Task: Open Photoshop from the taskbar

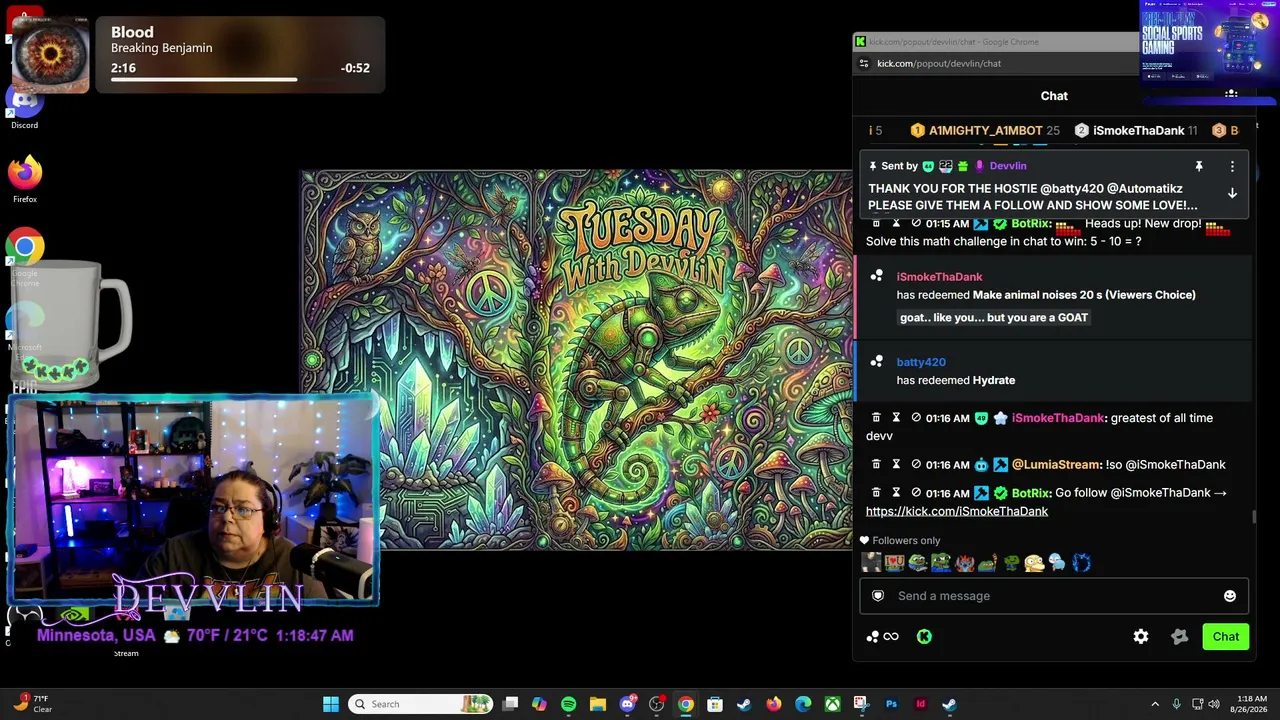Action: pyautogui.click(x=891, y=704)
